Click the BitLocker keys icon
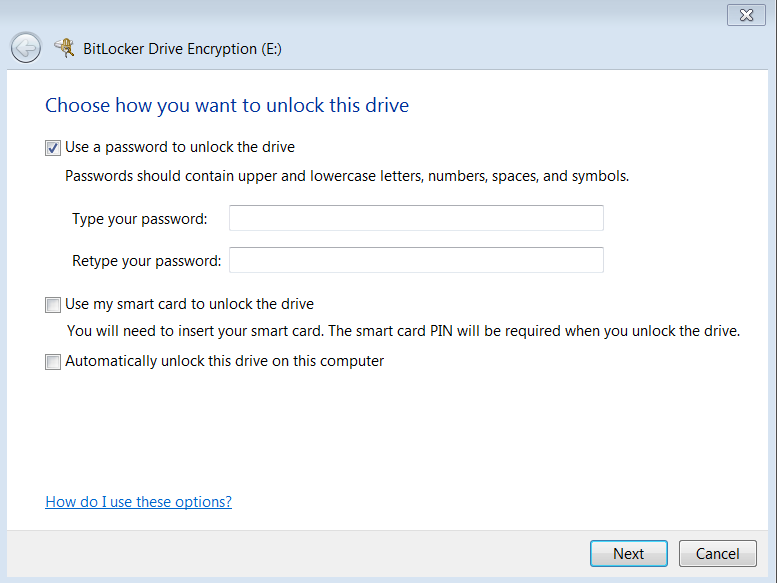The width and height of the screenshot is (777, 583). (64, 47)
